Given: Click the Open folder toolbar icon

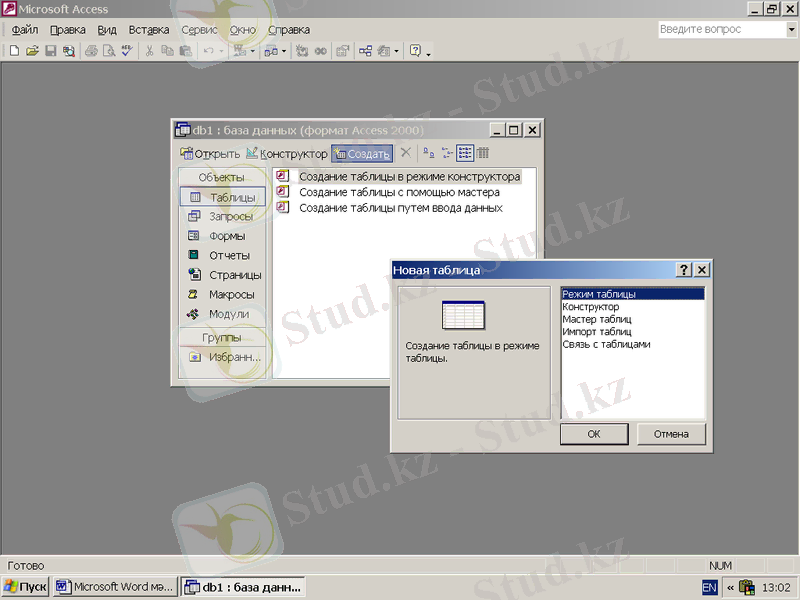Looking at the screenshot, I should pyautogui.click(x=32, y=50).
